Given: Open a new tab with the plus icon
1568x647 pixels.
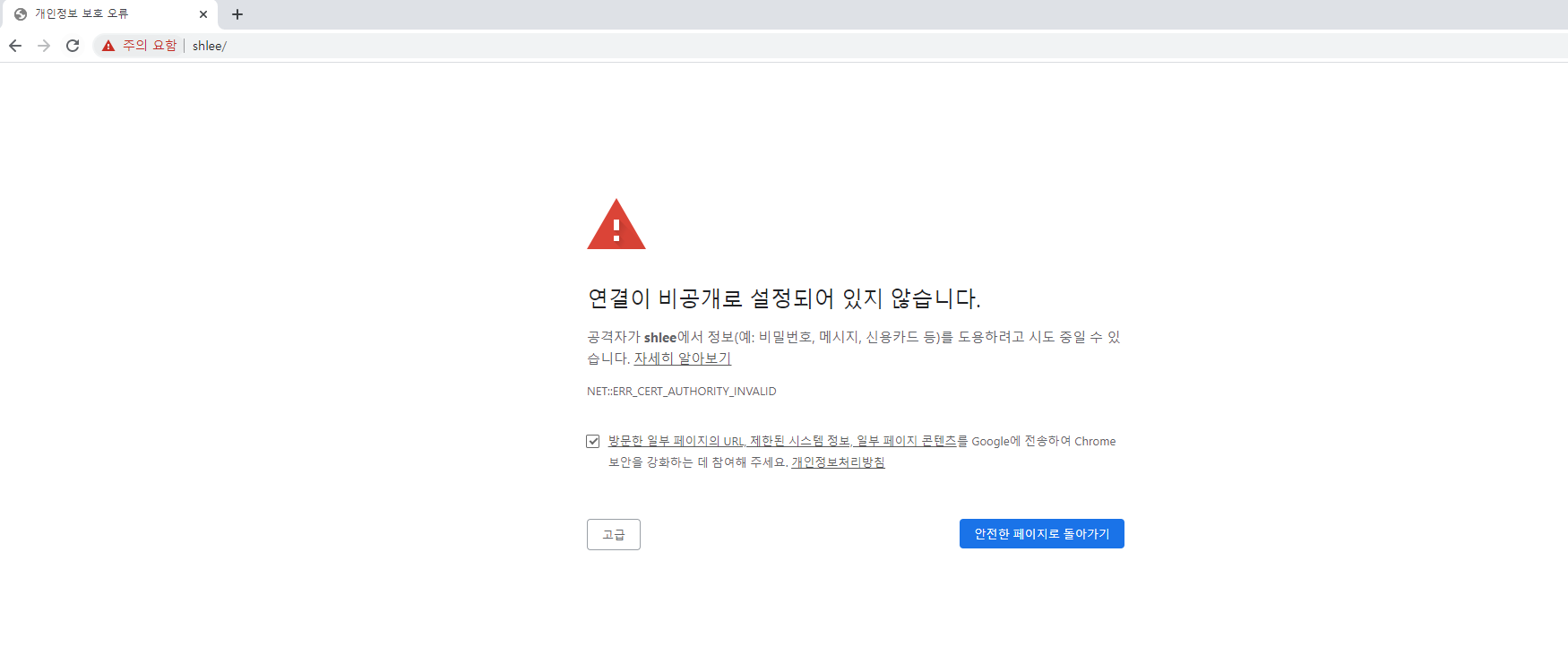Looking at the screenshot, I should click(237, 14).
